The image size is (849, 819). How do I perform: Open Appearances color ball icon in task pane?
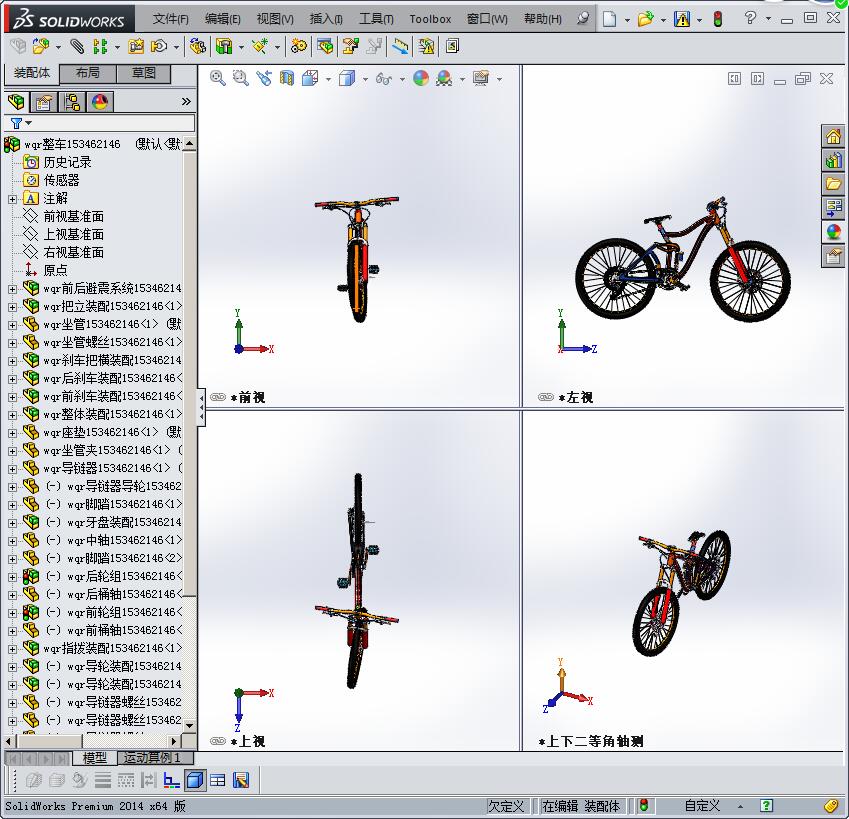tap(833, 232)
